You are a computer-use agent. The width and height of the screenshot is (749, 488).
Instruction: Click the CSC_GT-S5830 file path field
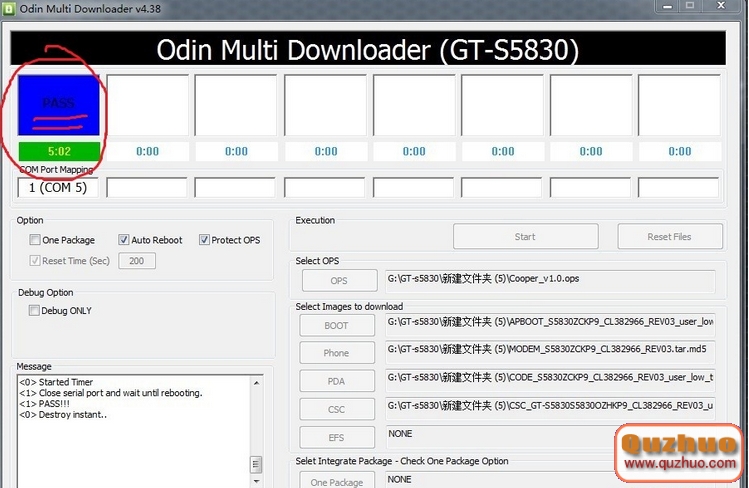click(550, 409)
